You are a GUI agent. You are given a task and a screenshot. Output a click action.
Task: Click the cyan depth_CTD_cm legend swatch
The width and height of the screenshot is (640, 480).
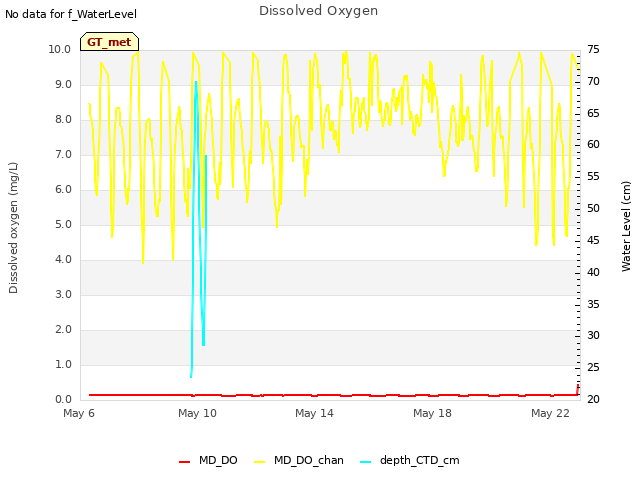[366, 462]
